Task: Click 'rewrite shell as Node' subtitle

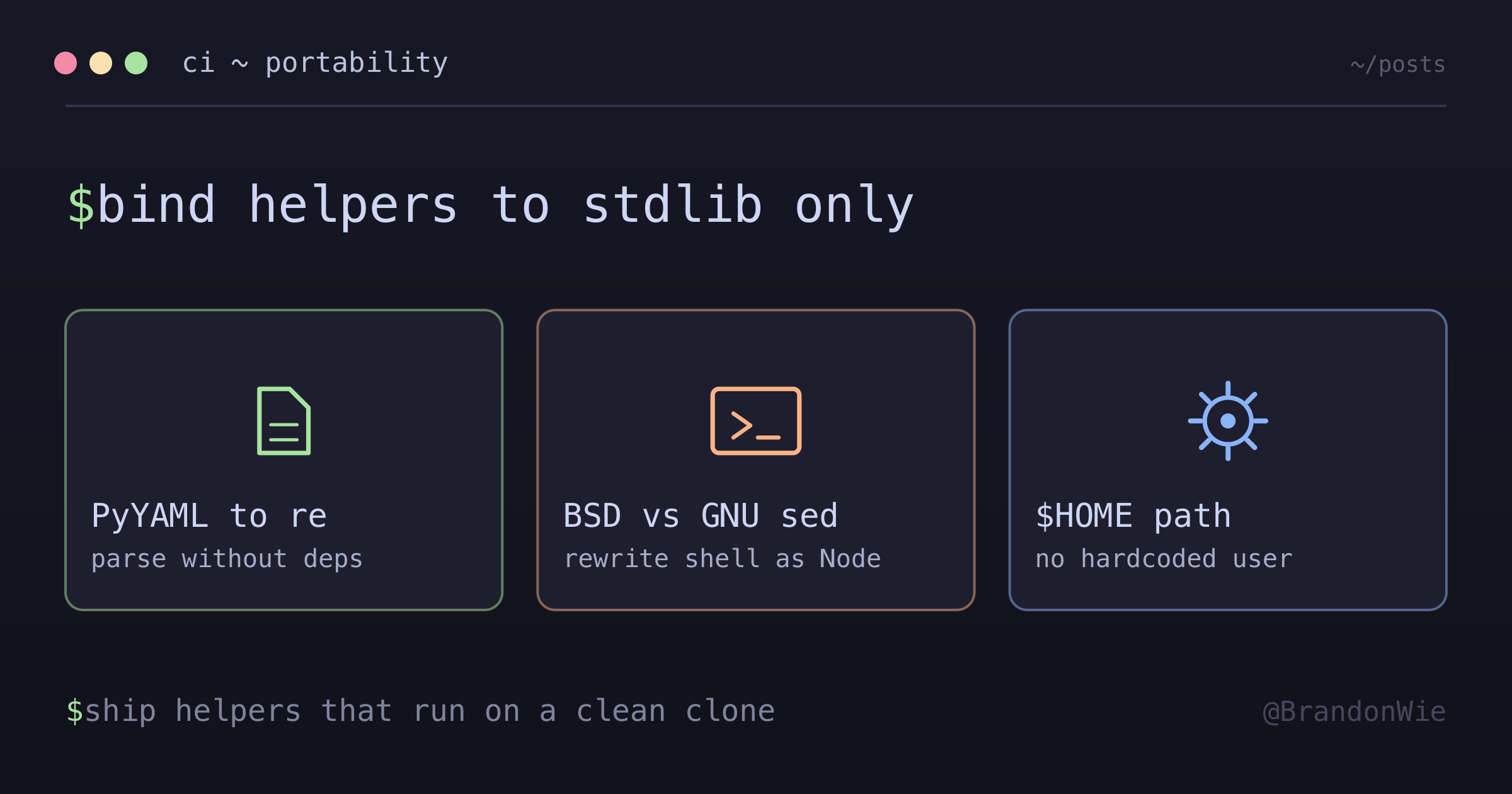Action: (x=722, y=559)
